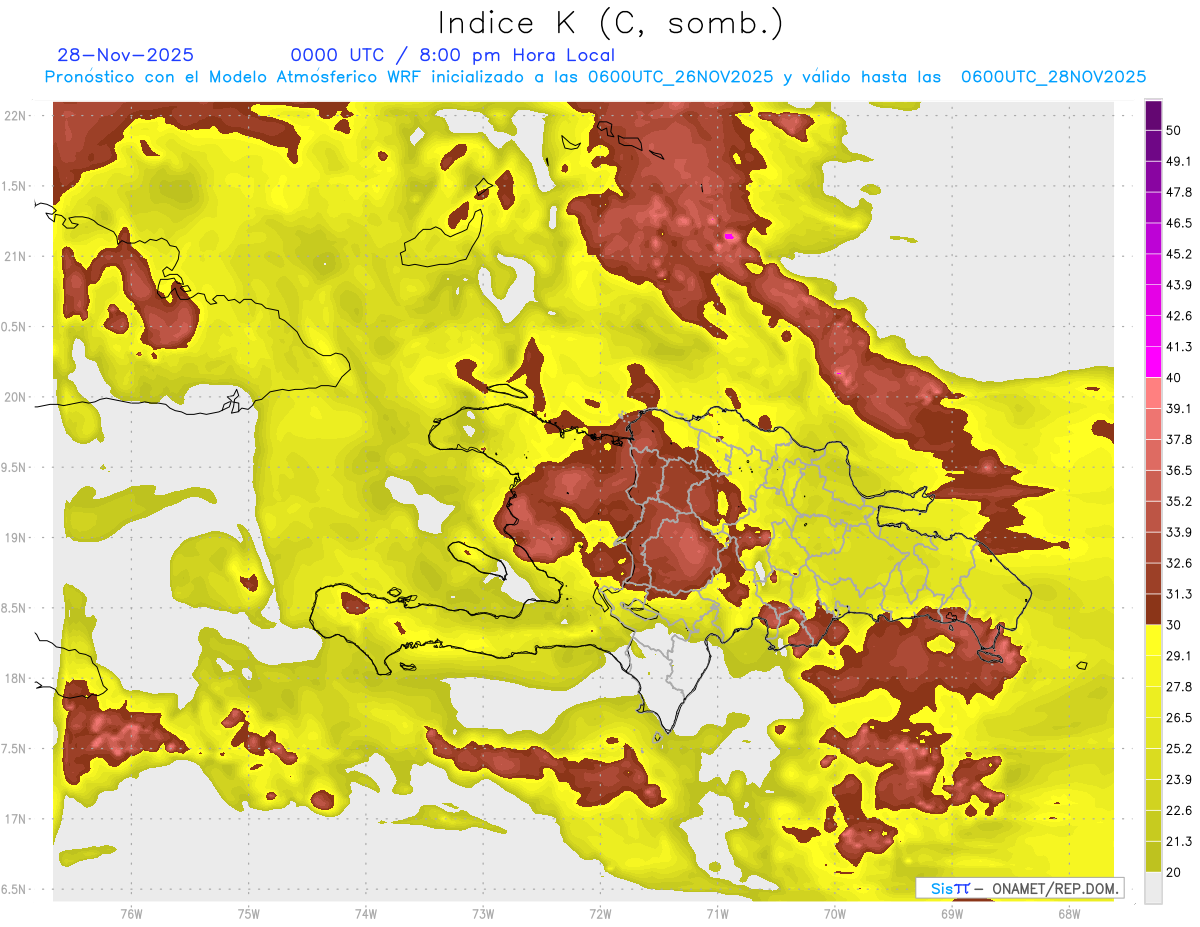The height and width of the screenshot is (927, 1200).
Task: Click the "21N" latitude axis label
Action: (x=16, y=257)
